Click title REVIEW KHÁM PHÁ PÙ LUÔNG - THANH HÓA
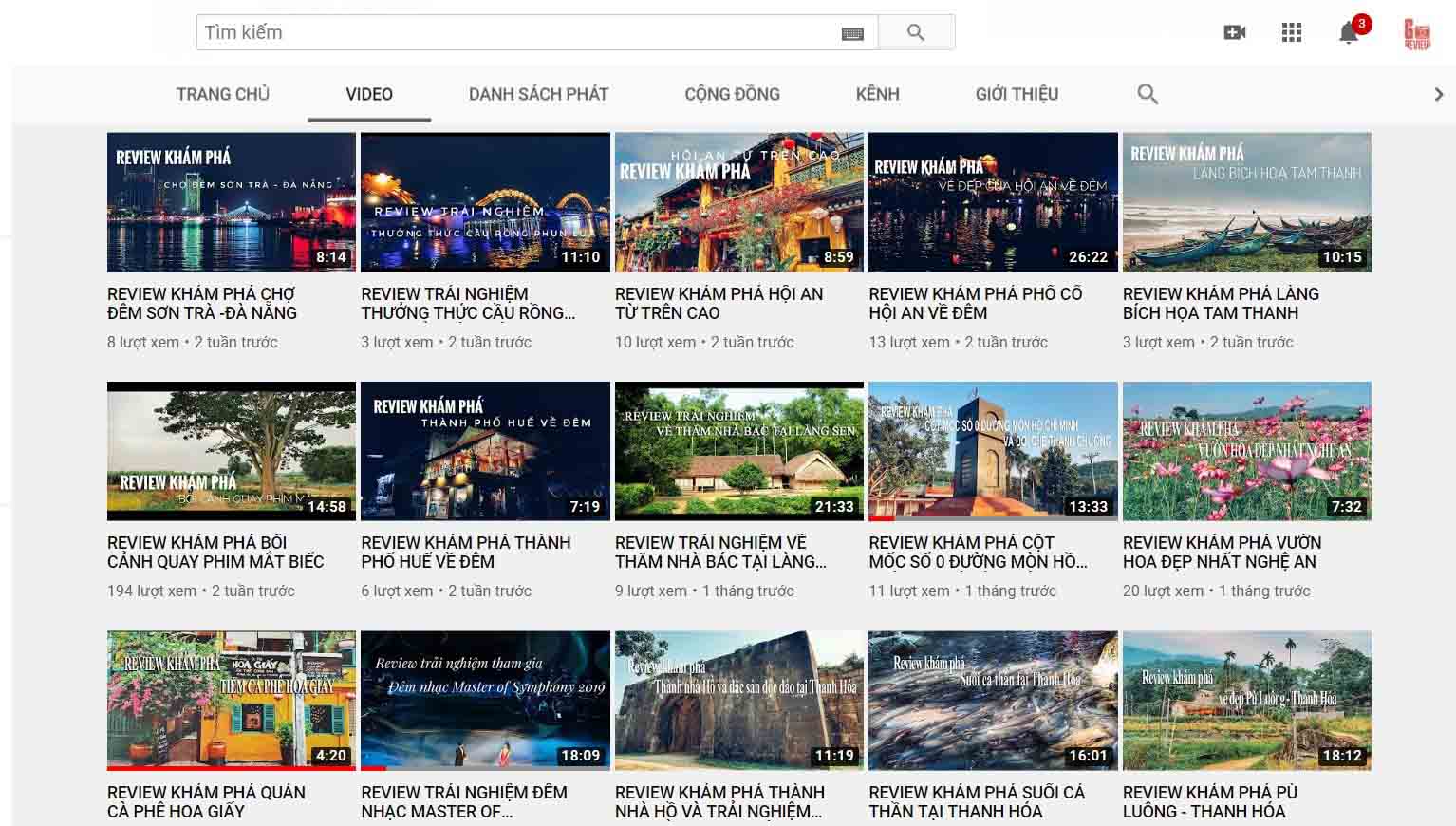The image size is (1456, 826). coord(1210,801)
